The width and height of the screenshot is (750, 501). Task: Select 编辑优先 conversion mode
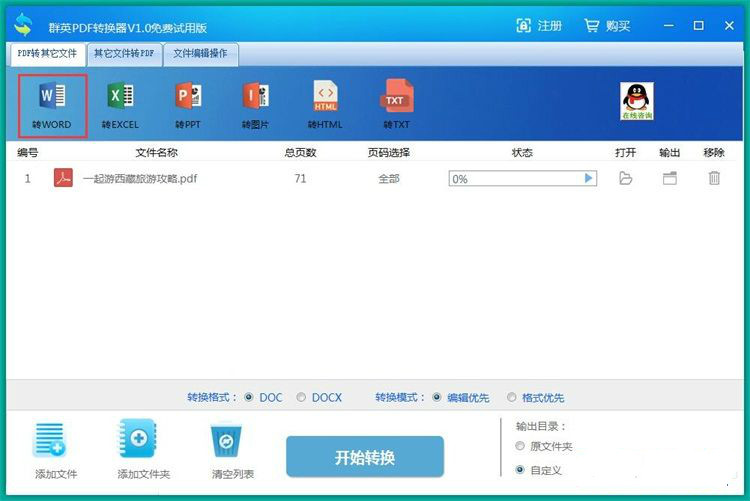click(437, 397)
